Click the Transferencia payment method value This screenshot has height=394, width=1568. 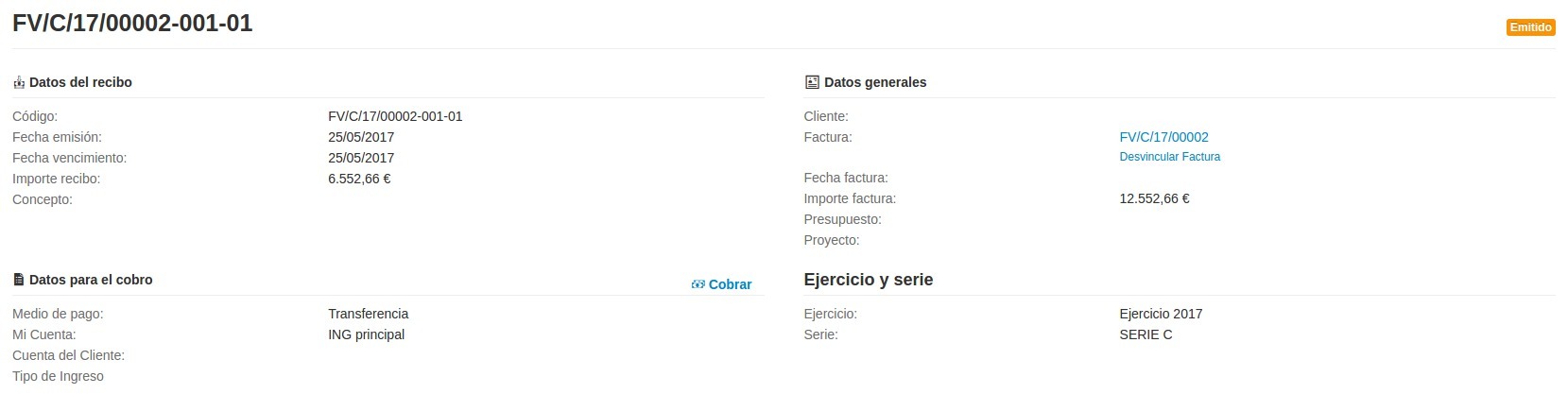[x=368, y=314]
